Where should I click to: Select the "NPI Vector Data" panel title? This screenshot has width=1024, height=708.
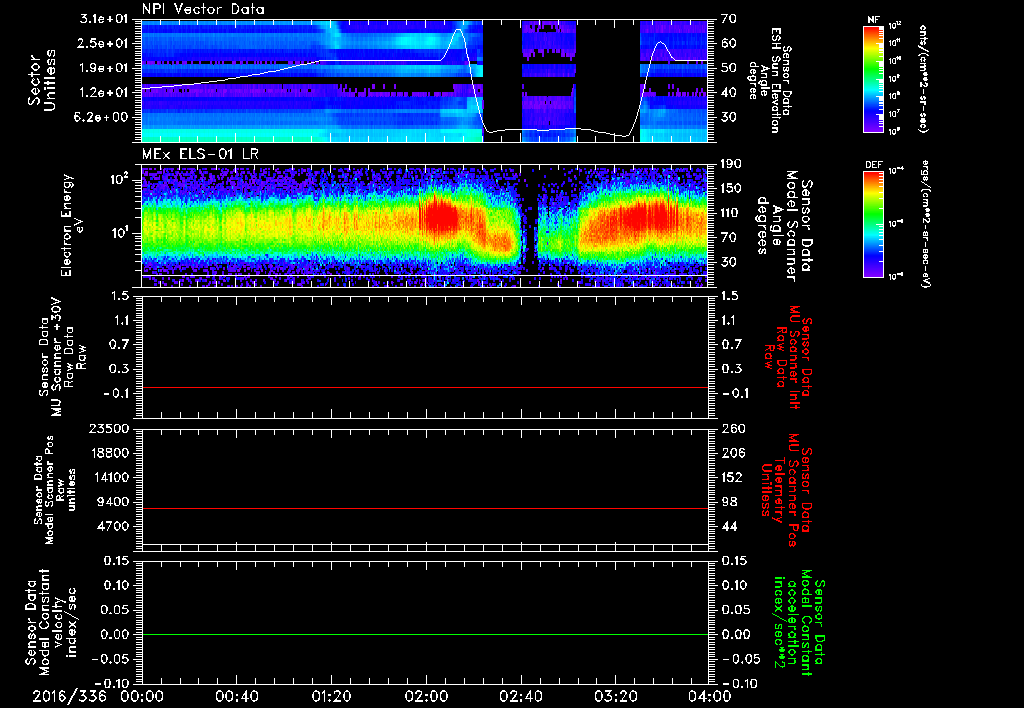[x=203, y=9]
